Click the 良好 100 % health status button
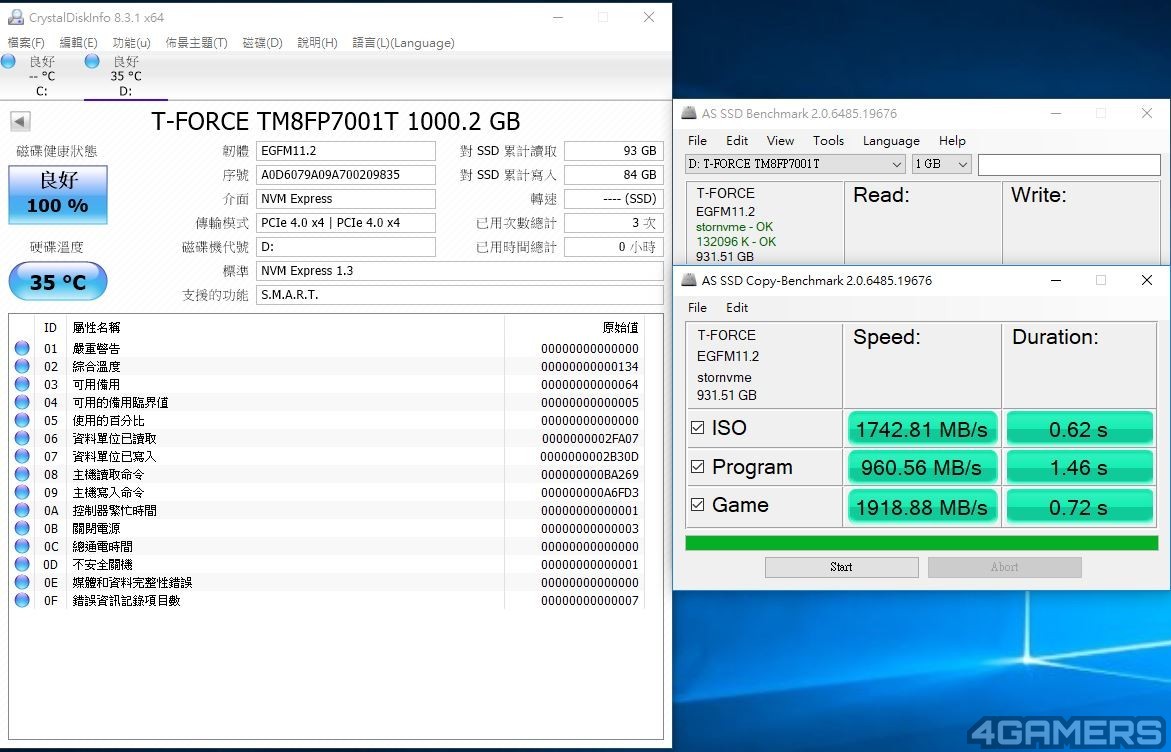Image resolution: width=1171 pixels, height=752 pixels. [x=58, y=194]
